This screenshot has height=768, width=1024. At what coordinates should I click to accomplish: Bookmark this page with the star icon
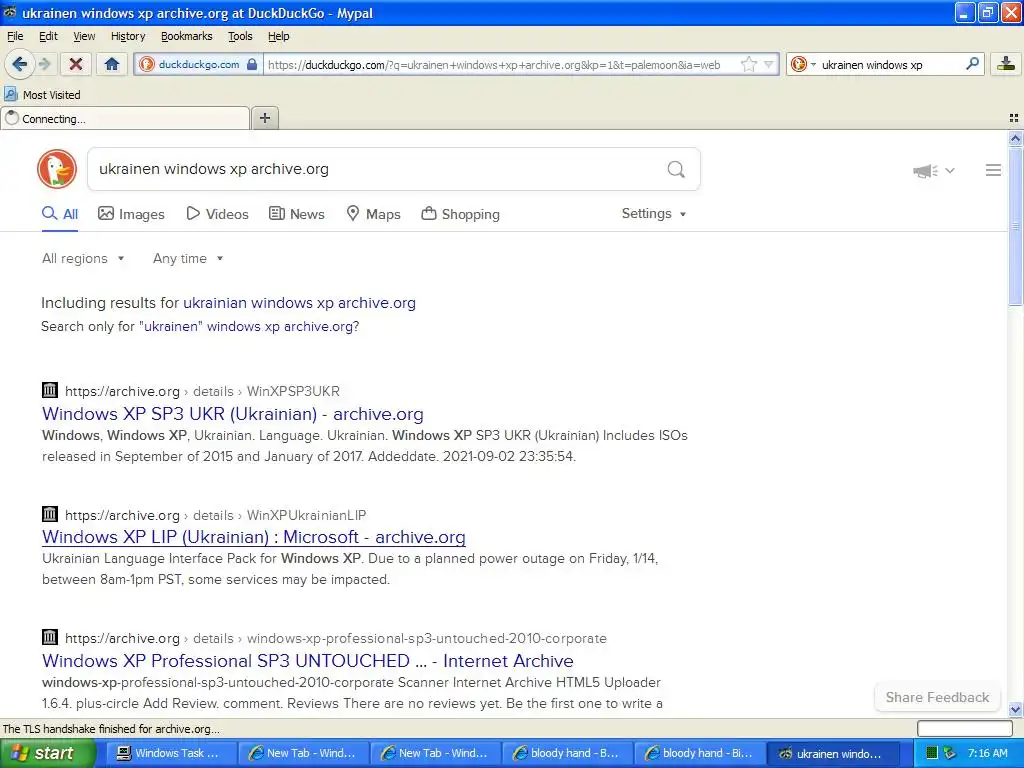748,64
